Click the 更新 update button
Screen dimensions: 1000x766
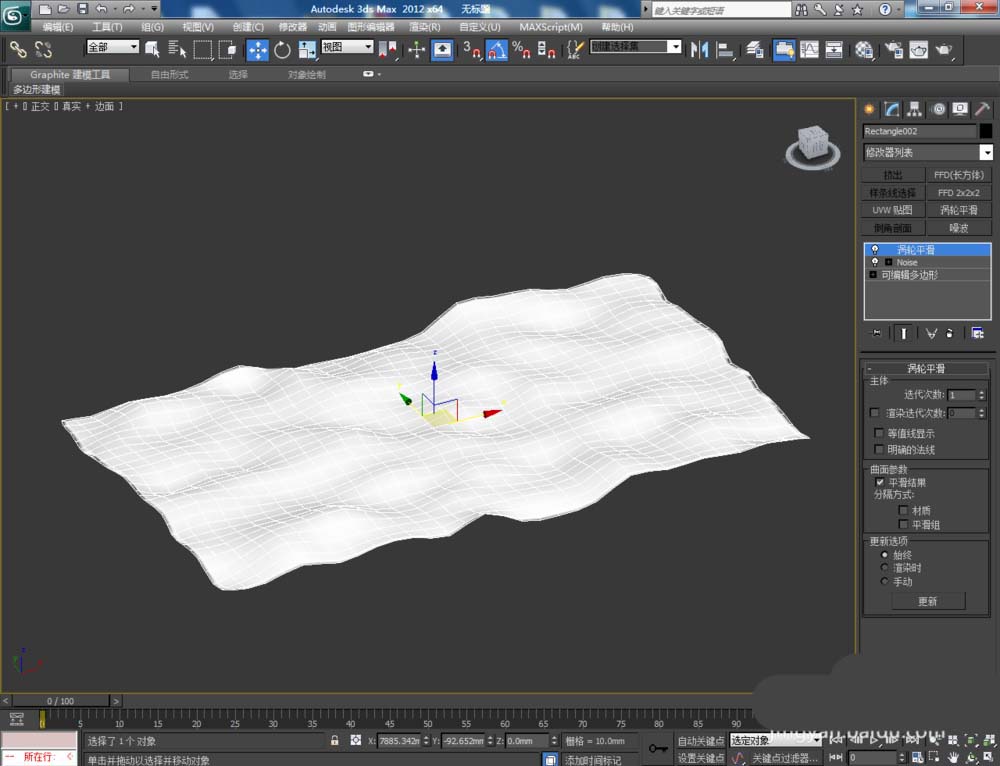(x=927, y=601)
